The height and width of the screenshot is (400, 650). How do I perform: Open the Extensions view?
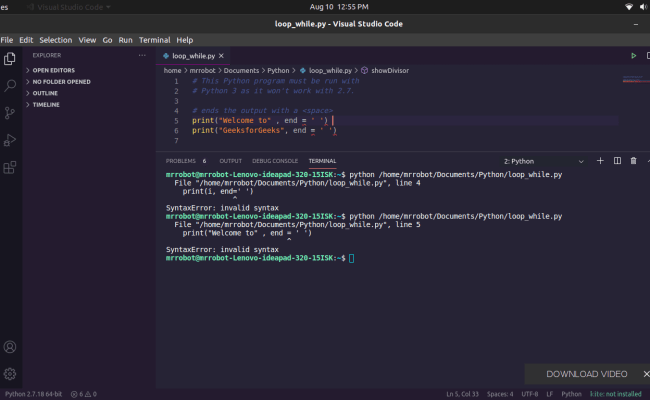[10, 167]
